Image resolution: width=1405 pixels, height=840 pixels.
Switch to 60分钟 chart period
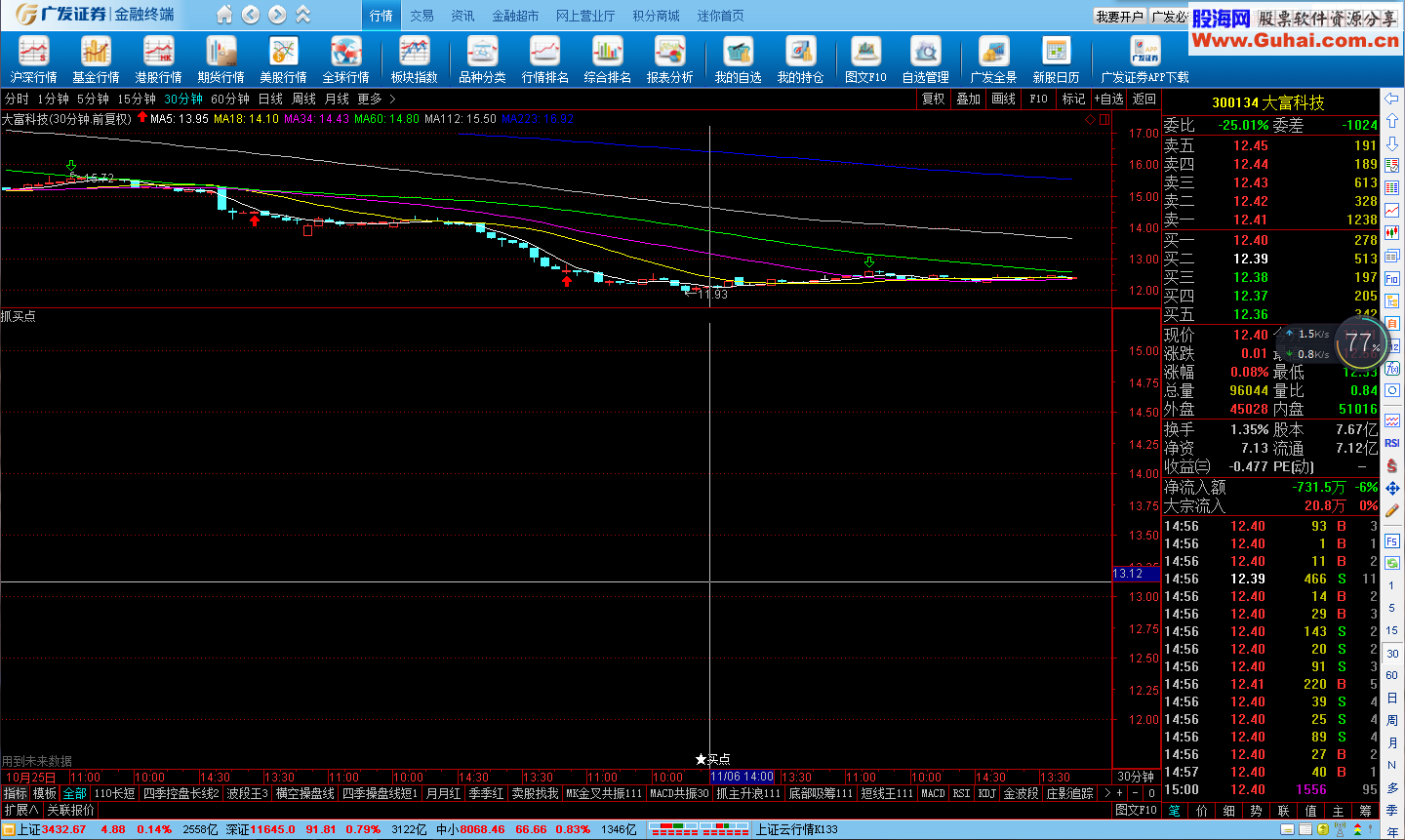230,99
